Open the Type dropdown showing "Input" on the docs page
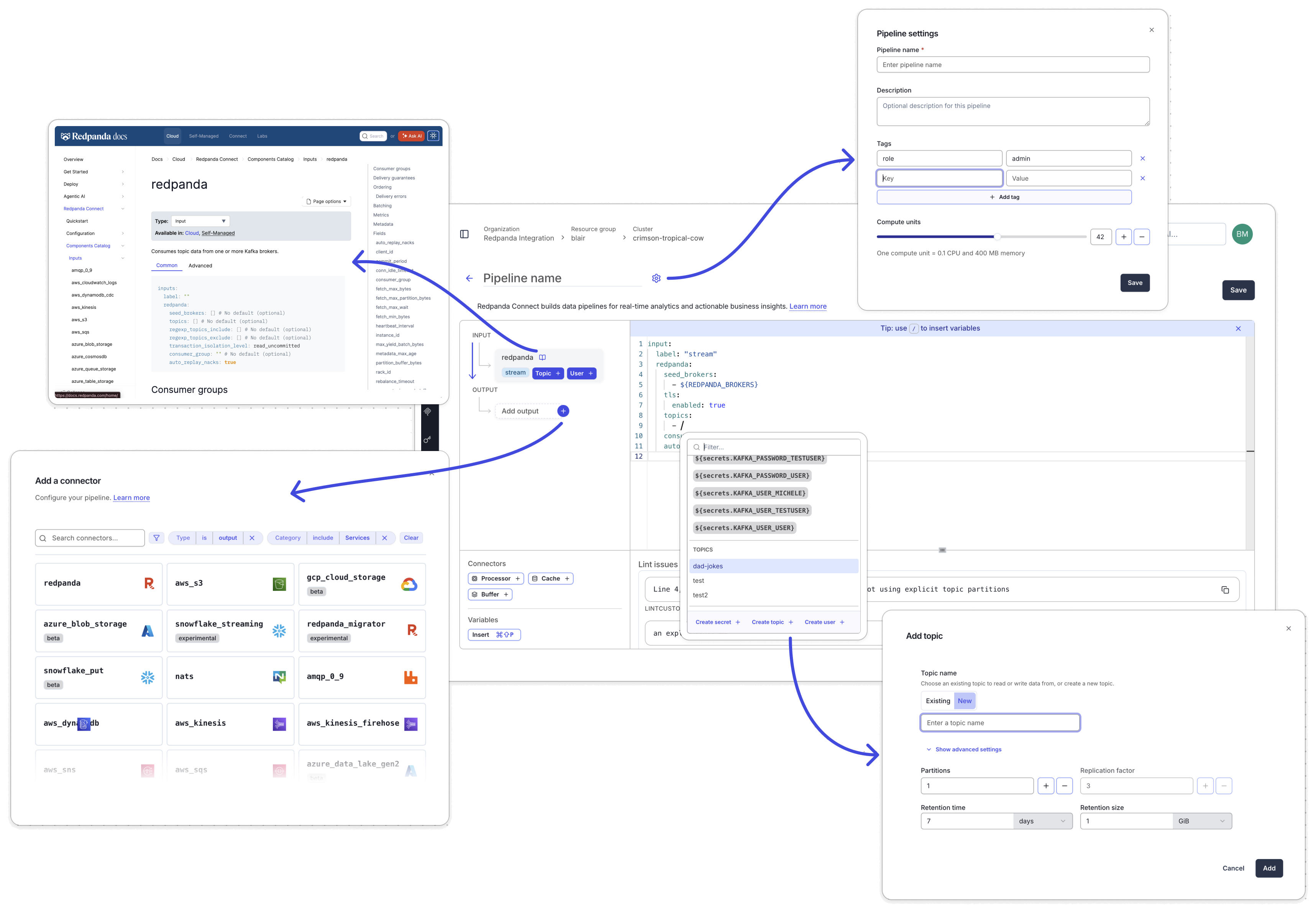Viewport: 1316px width, 912px height. pos(200,221)
